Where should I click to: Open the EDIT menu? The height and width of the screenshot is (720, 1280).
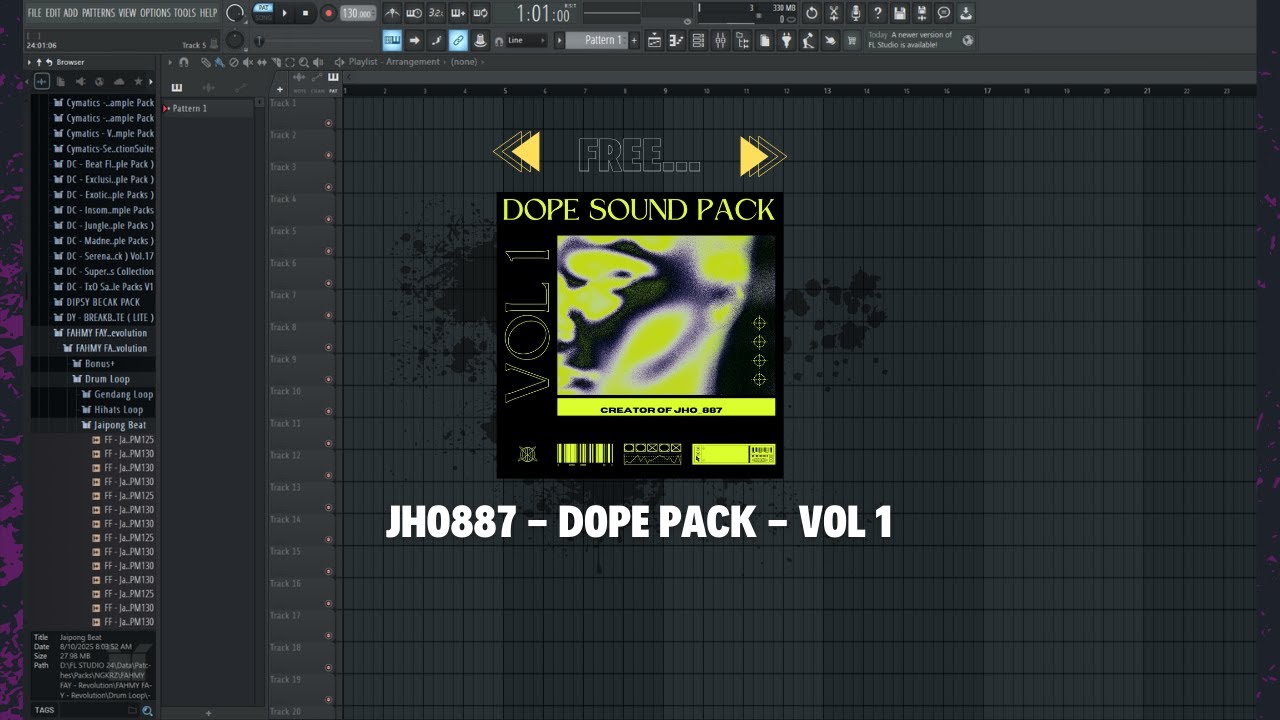click(x=53, y=13)
